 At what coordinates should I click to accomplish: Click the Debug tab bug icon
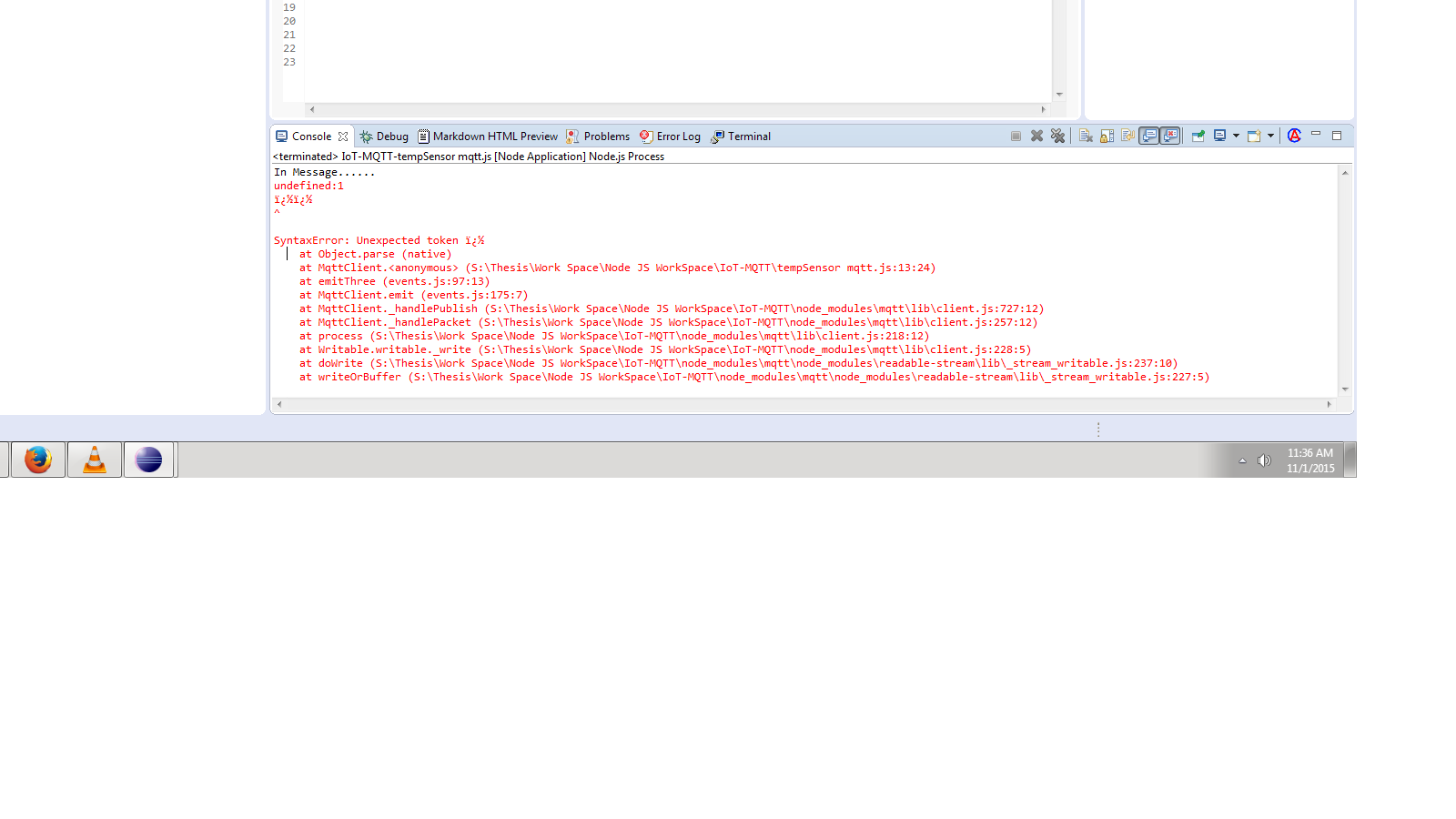coord(366,136)
